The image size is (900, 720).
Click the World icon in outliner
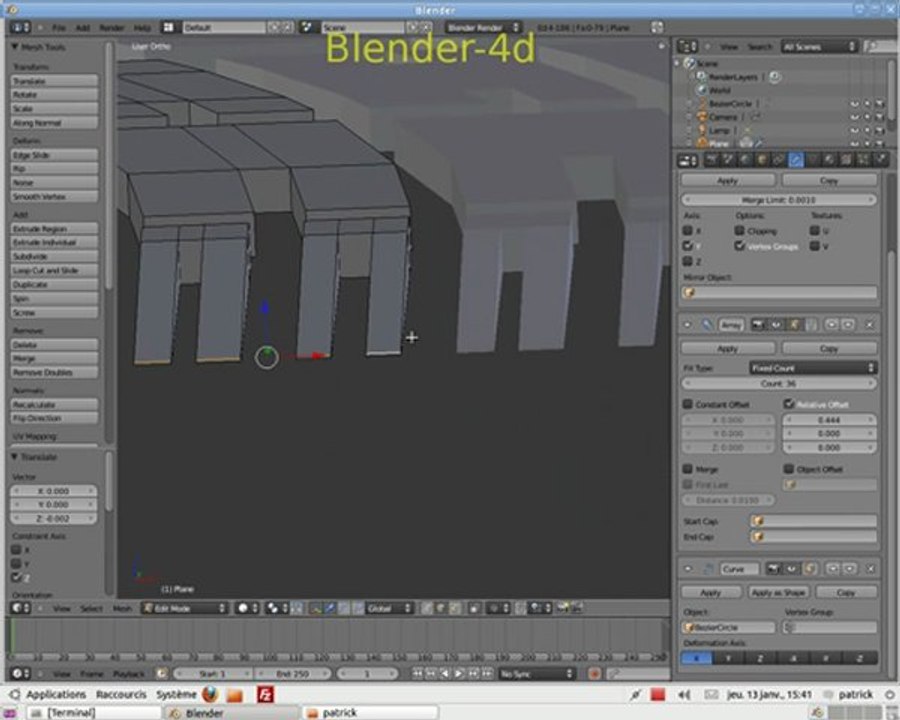pyautogui.click(x=701, y=90)
